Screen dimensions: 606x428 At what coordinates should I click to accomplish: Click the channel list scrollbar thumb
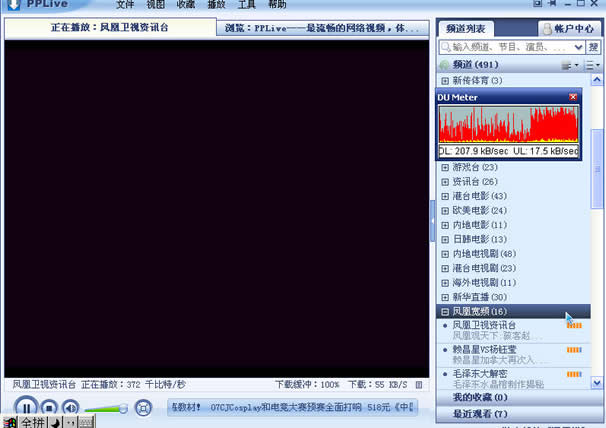click(597, 169)
